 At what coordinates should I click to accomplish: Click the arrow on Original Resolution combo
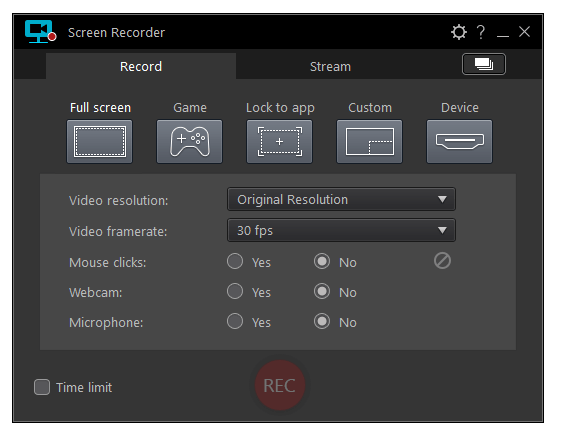pyautogui.click(x=442, y=199)
